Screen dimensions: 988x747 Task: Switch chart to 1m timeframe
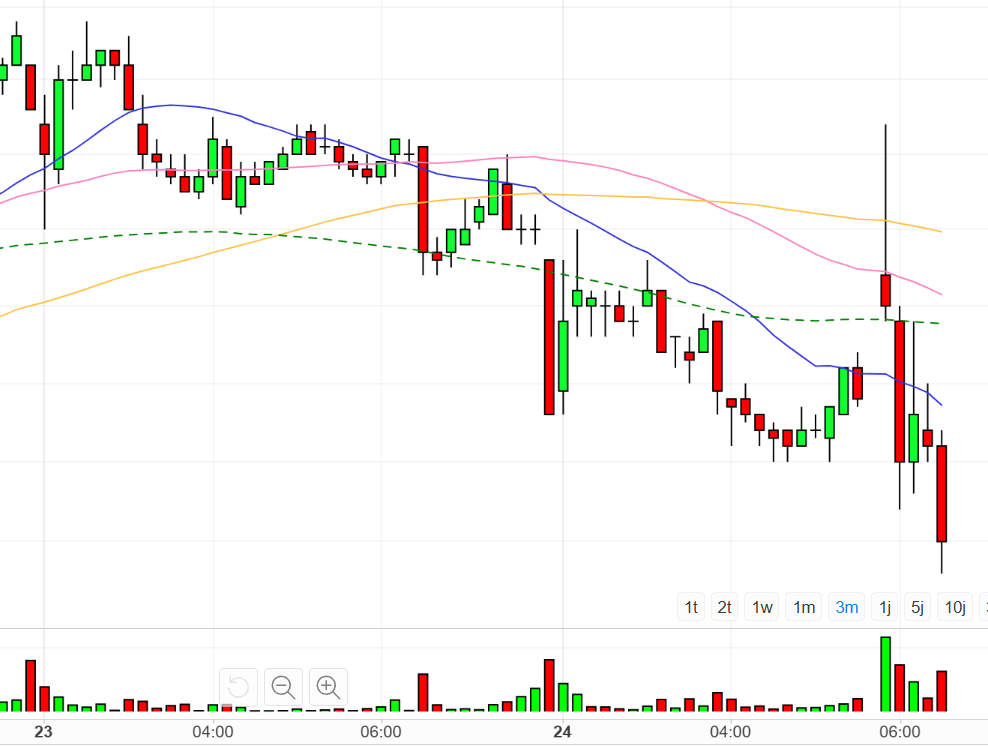coord(803,607)
